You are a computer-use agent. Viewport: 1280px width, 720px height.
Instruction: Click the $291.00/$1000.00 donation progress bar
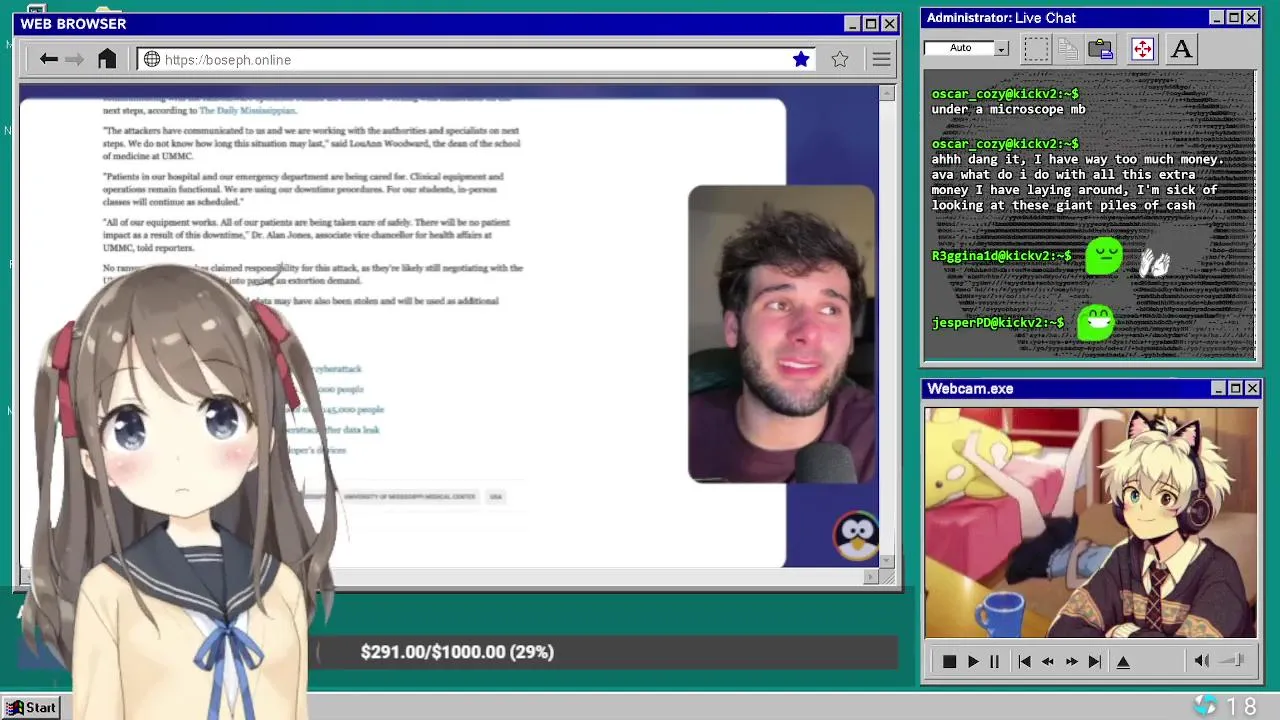tap(607, 652)
